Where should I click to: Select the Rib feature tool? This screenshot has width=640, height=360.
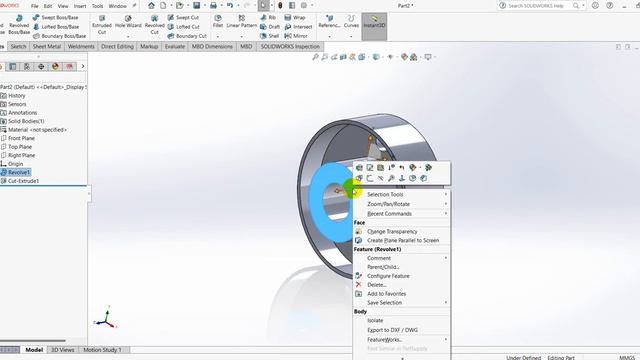tap(268, 18)
